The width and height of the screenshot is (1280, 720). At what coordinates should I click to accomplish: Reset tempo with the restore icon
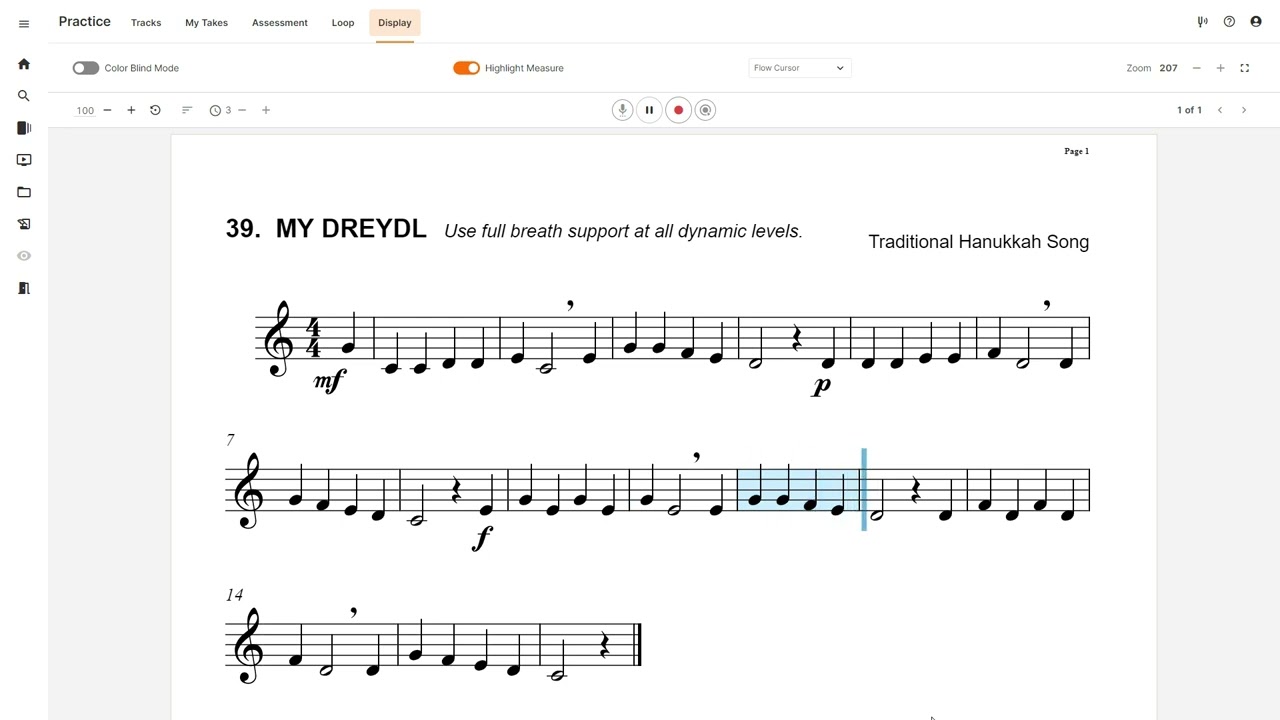[155, 110]
